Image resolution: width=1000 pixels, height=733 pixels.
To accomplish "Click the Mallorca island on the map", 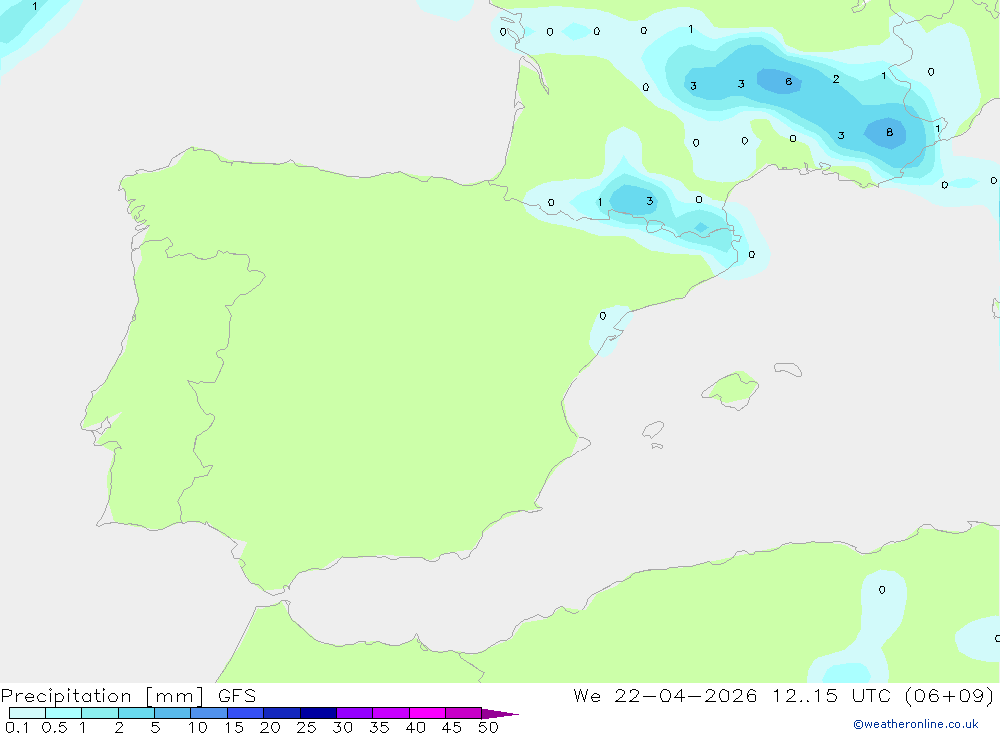I will pyautogui.click(x=731, y=389).
